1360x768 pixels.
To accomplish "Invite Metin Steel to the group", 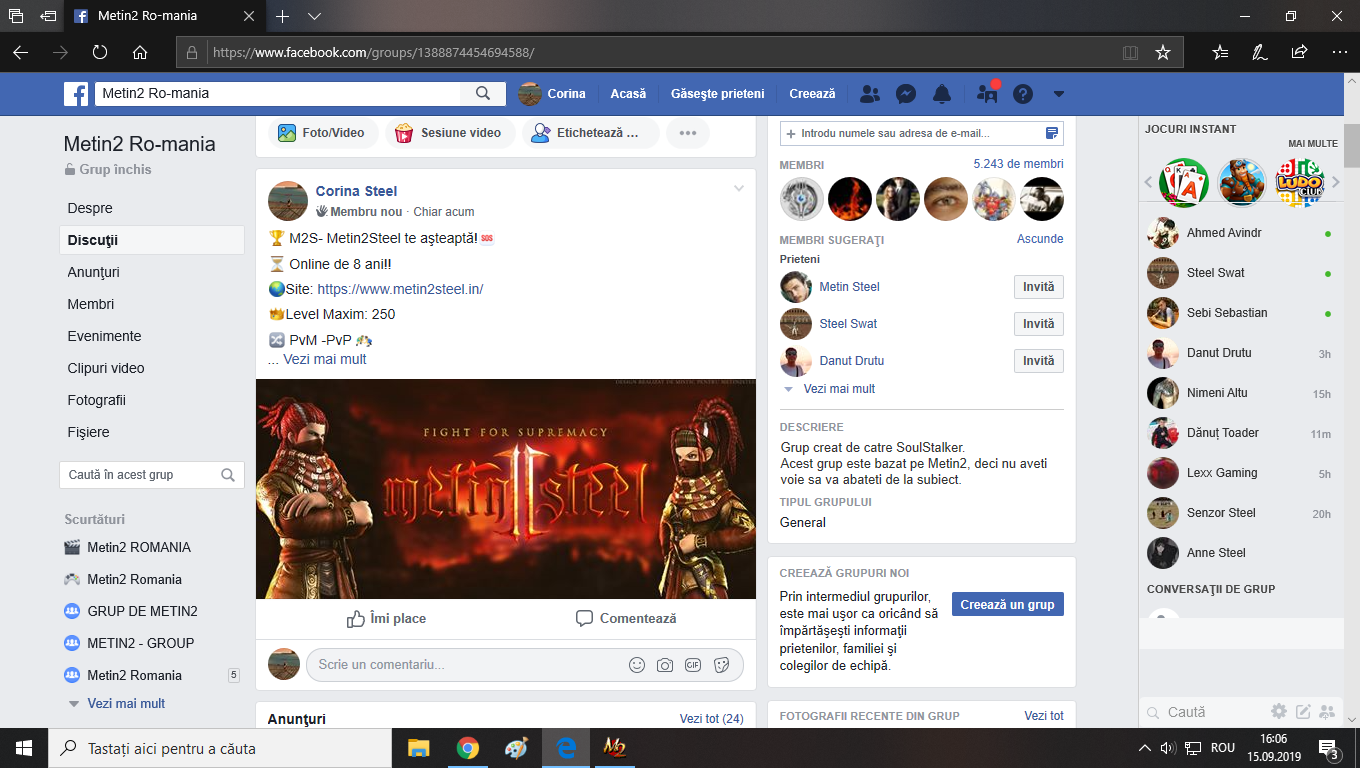I will pos(1038,287).
